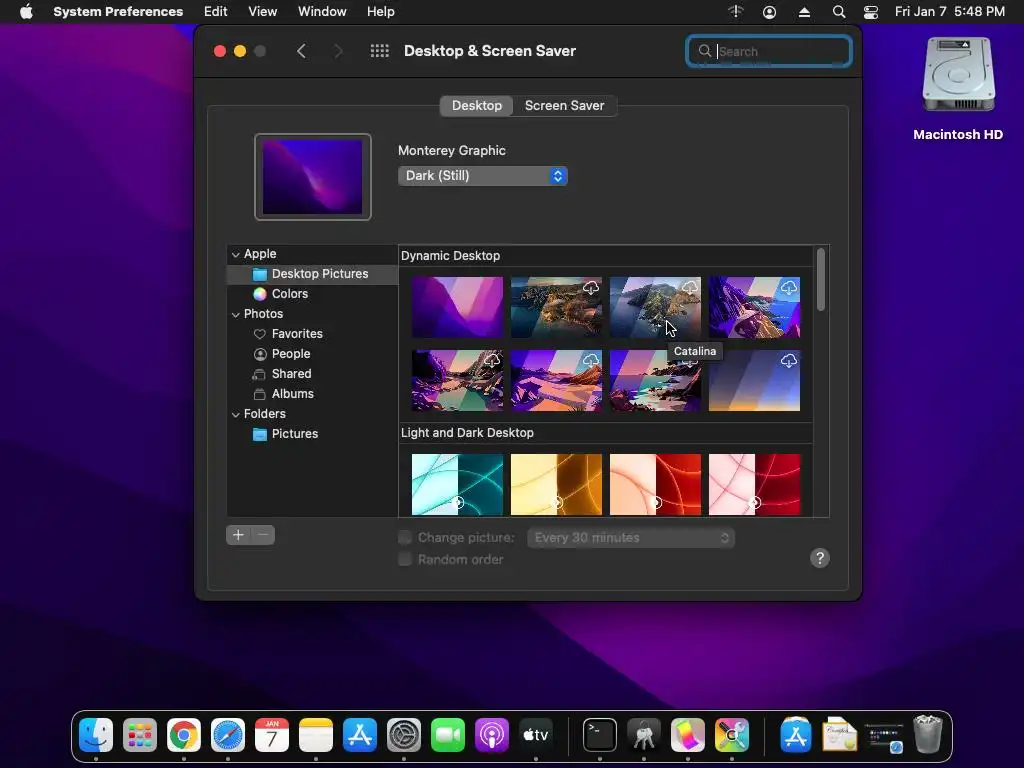Select Favorites under Photos
Image resolution: width=1024 pixels, height=768 pixels.
[312, 334]
